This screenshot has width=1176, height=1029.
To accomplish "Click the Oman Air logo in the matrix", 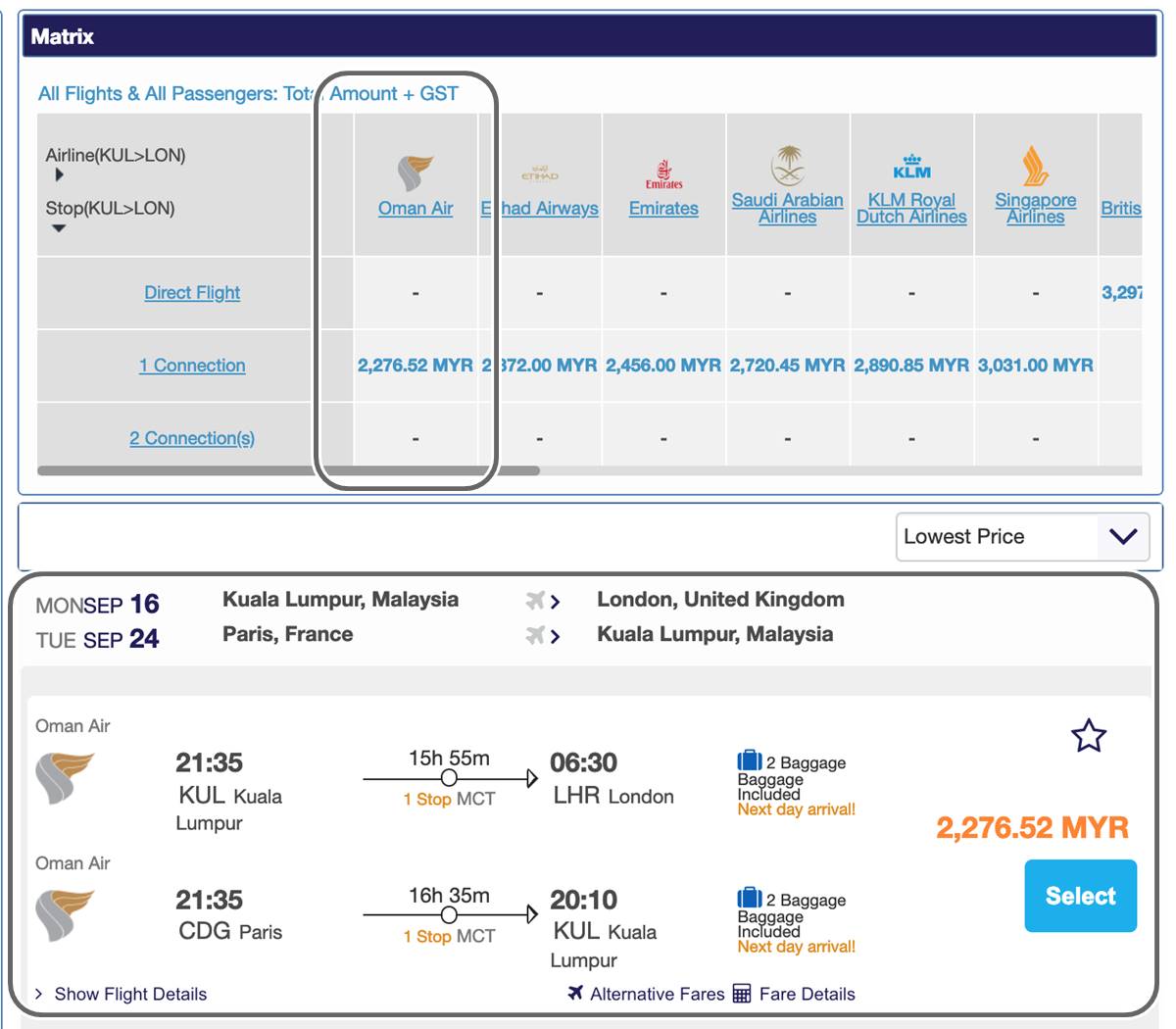I will (416, 173).
